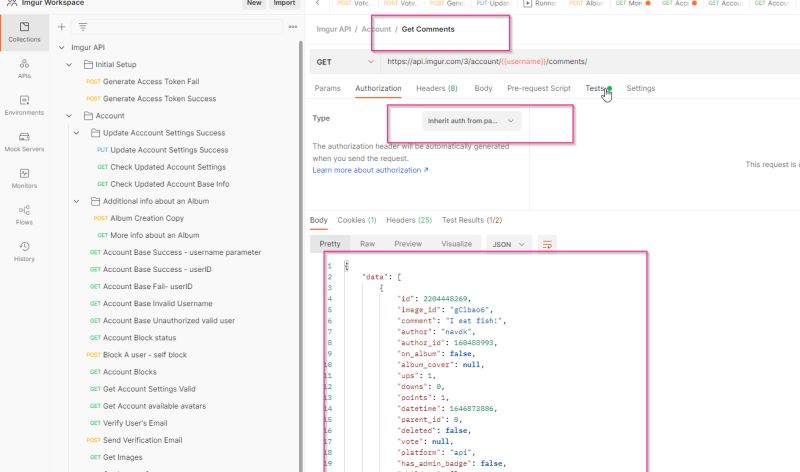The height and width of the screenshot is (472, 800).
Task: Open the Monitors sidebar panel
Action: pos(24,179)
